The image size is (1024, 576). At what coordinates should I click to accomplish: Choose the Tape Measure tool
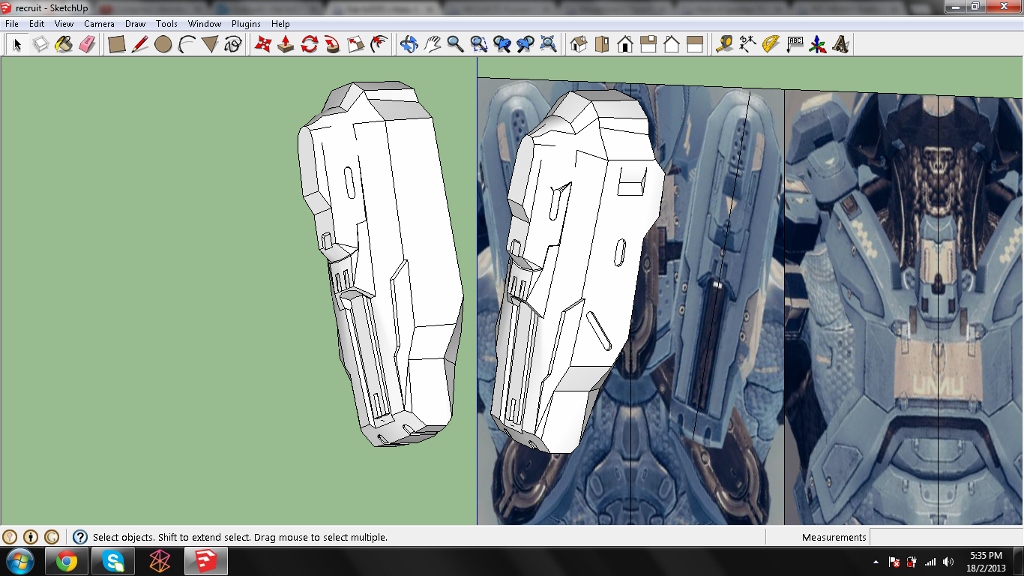724,44
